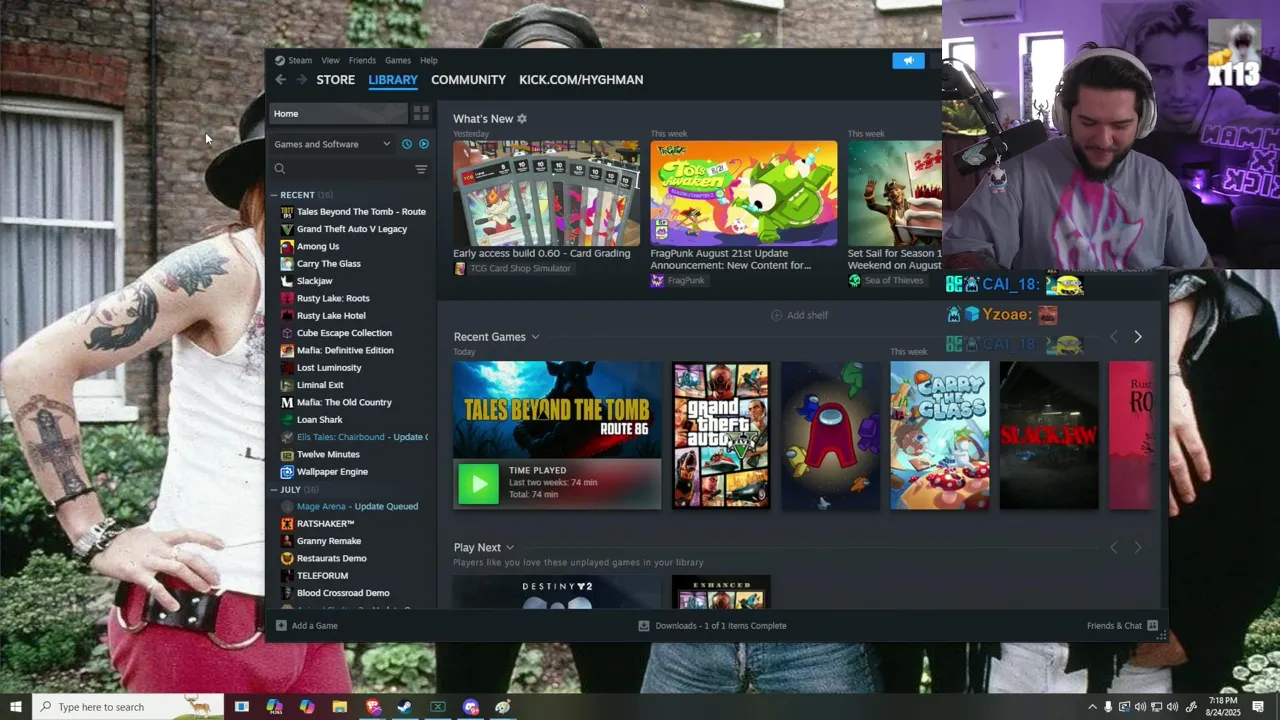Image resolution: width=1280 pixels, height=720 pixels.
Task: Open the Windows Start menu
Action: coord(16,707)
